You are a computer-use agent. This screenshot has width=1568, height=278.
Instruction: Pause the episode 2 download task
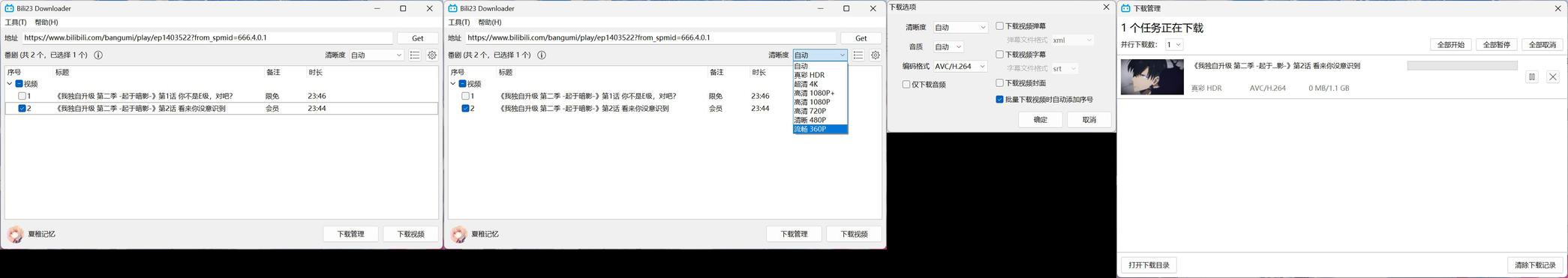[1532, 76]
